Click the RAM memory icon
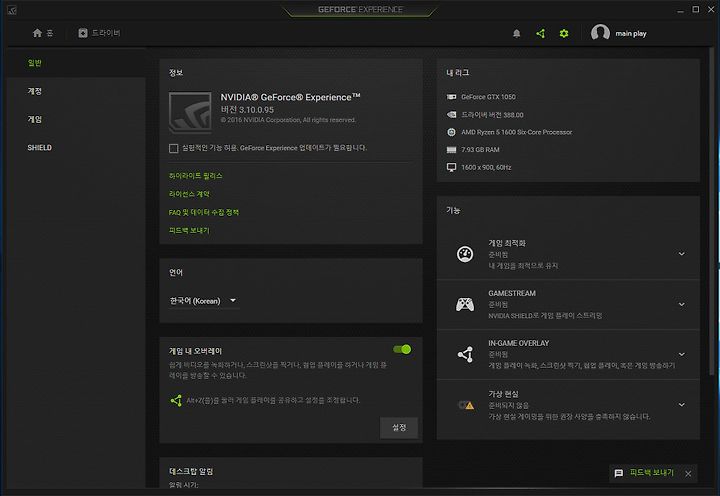Viewport: 720px width, 496px height. click(451, 150)
